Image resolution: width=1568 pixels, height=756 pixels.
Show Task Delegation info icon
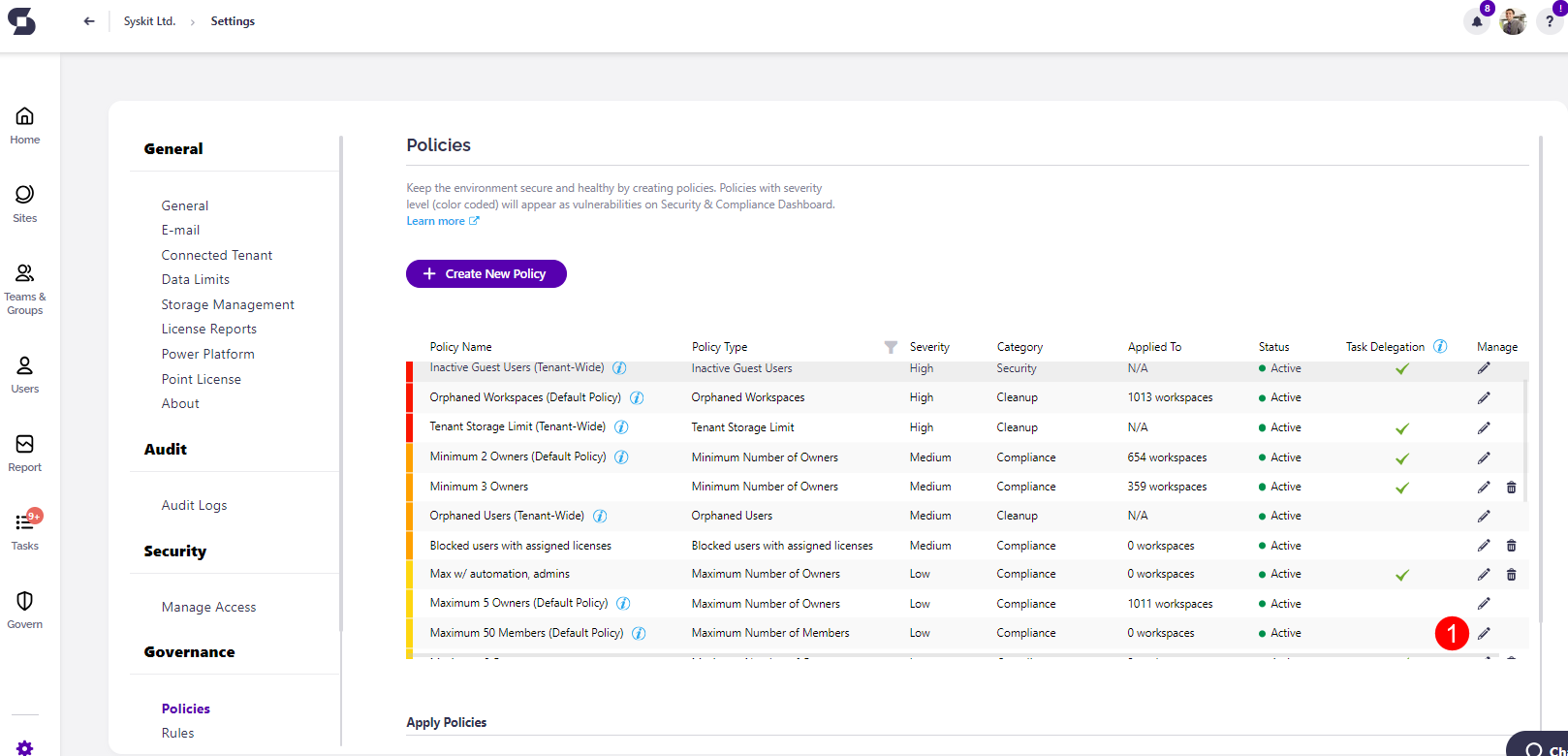click(1440, 346)
